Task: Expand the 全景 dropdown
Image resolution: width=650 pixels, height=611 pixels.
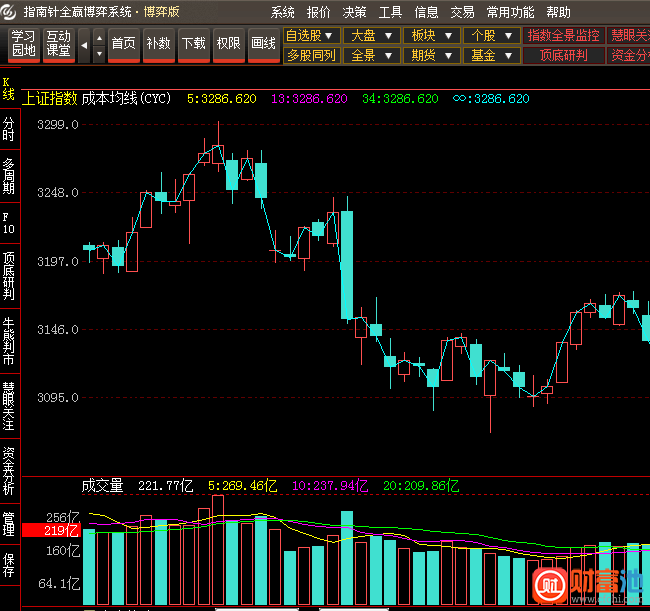Action: tap(372, 55)
